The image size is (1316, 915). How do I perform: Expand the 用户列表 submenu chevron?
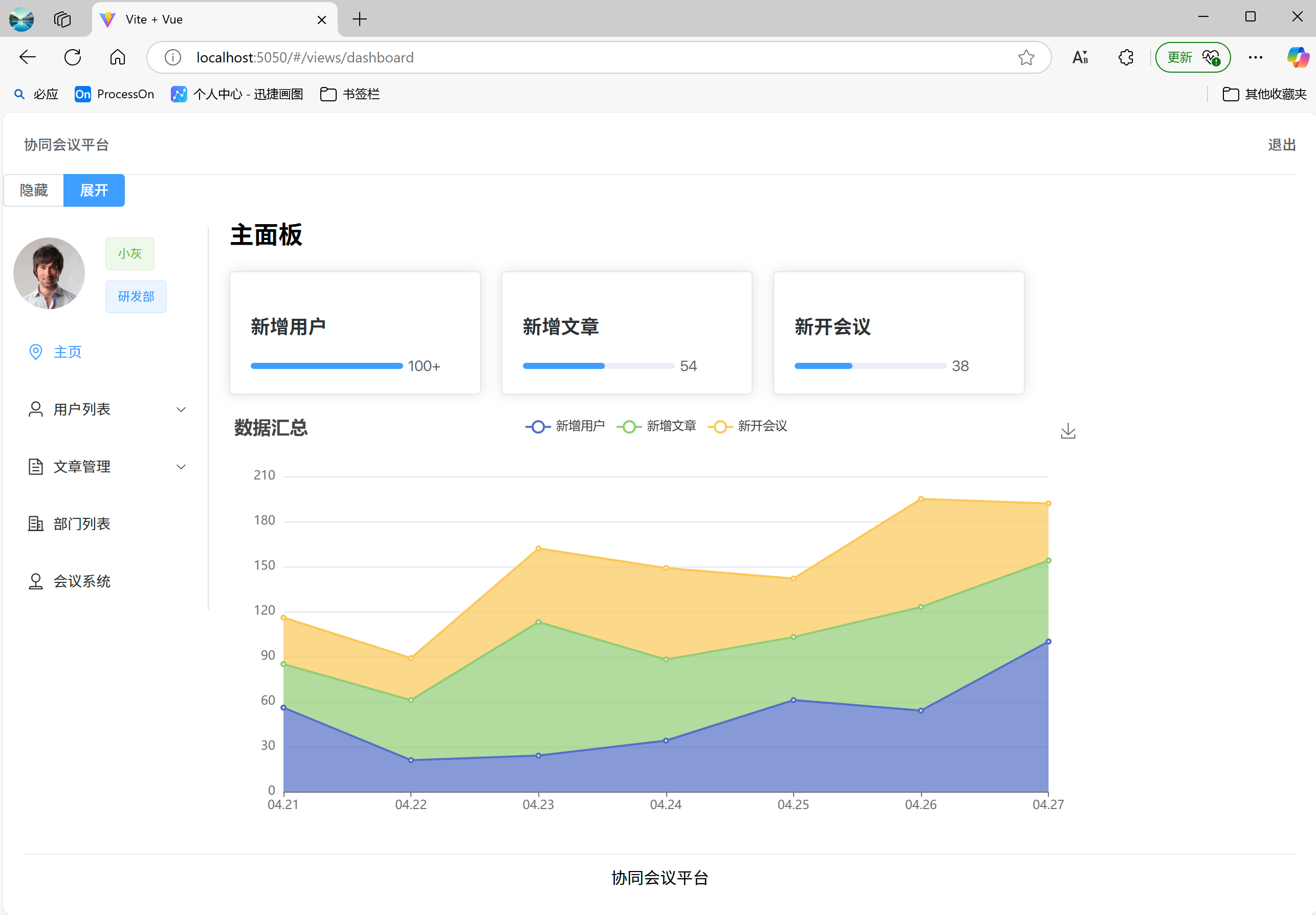pos(181,409)
